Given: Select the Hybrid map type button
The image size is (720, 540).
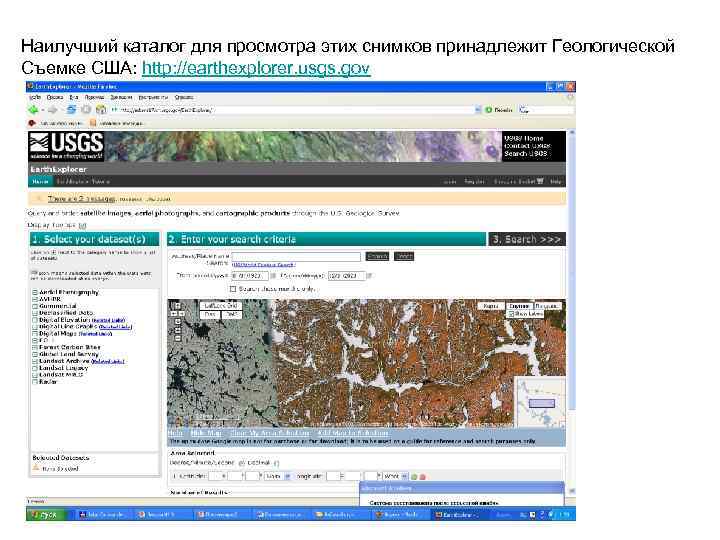Looking at the screenshot, I should click(x=547, y=306).
